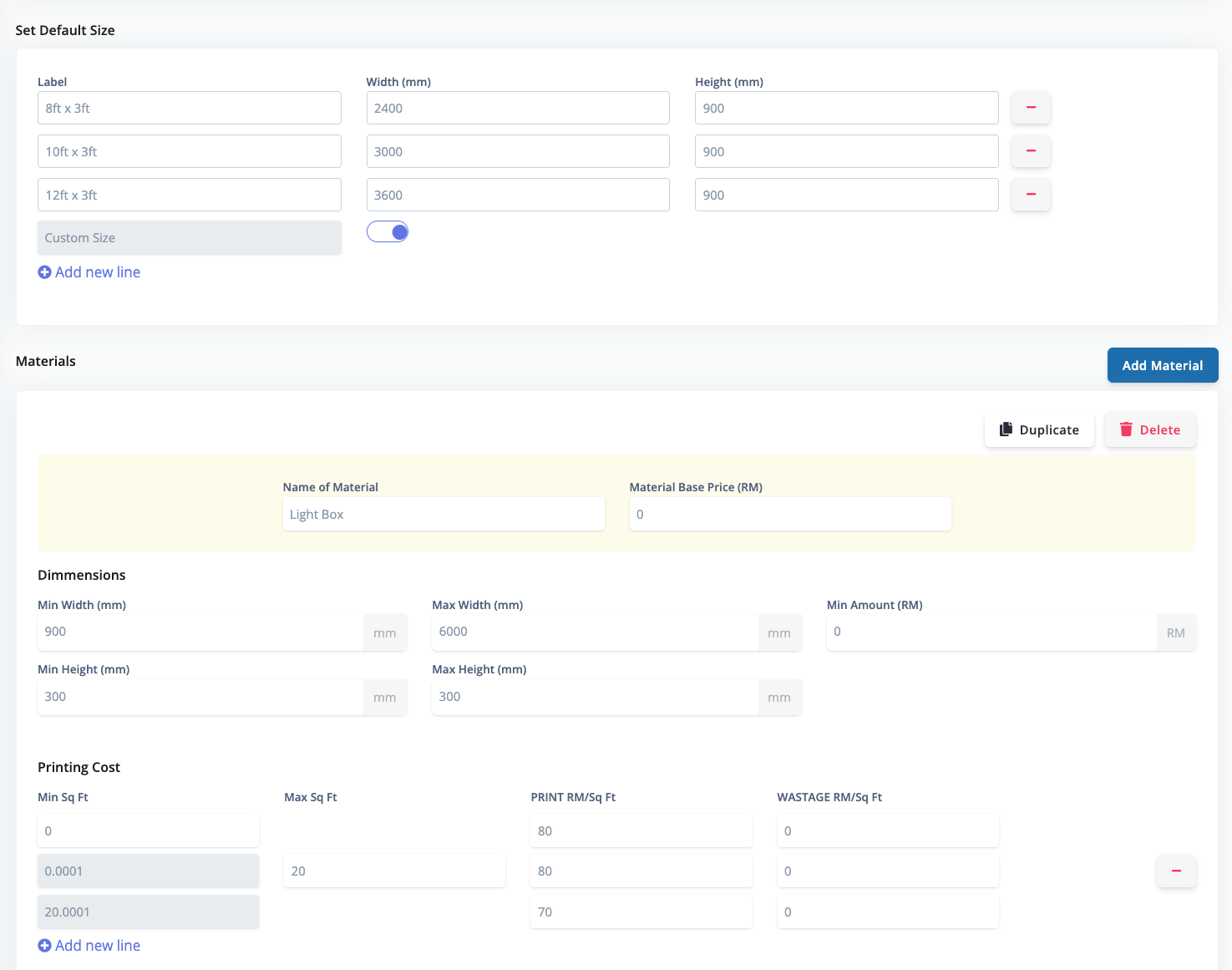Click the Max Sq Ft field showing 20
Viewport: 1232px width, 970px height.
tap(394, 871)
